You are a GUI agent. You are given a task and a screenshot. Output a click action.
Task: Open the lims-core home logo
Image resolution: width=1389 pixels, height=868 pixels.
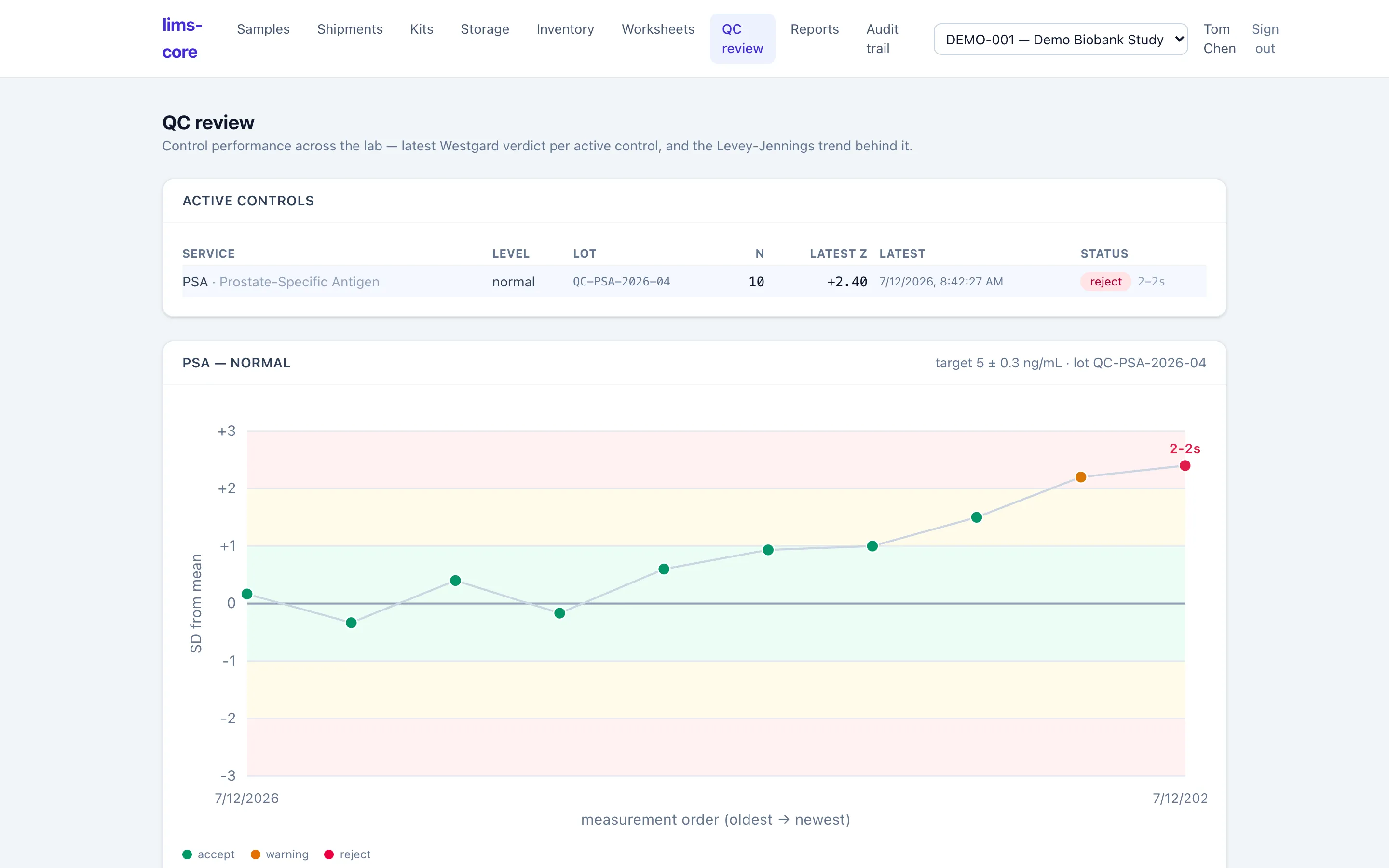click(x=182, y=39)
